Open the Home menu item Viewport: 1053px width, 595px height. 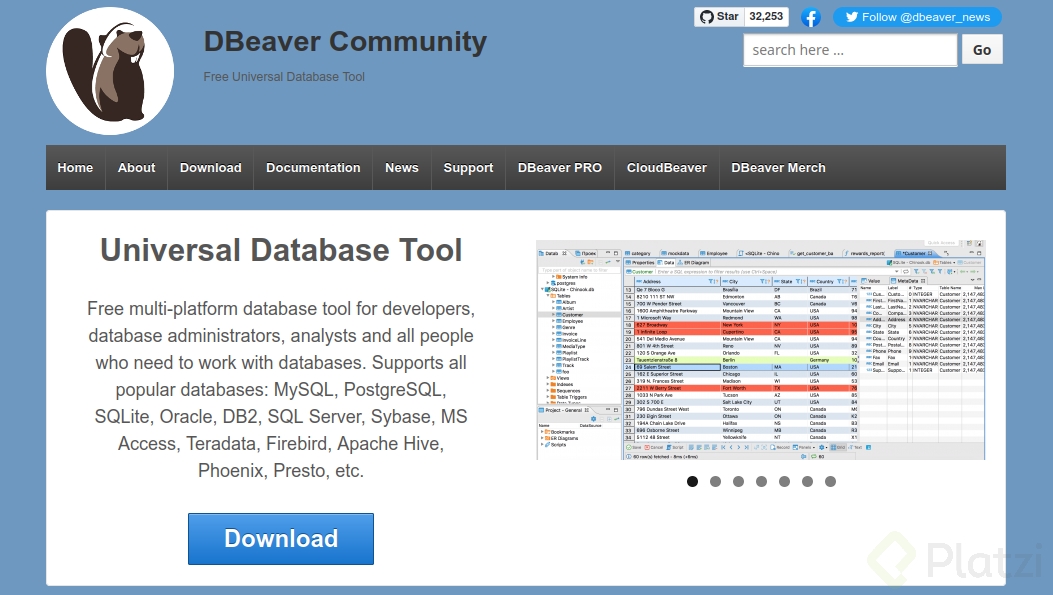[x=75, y=168]
